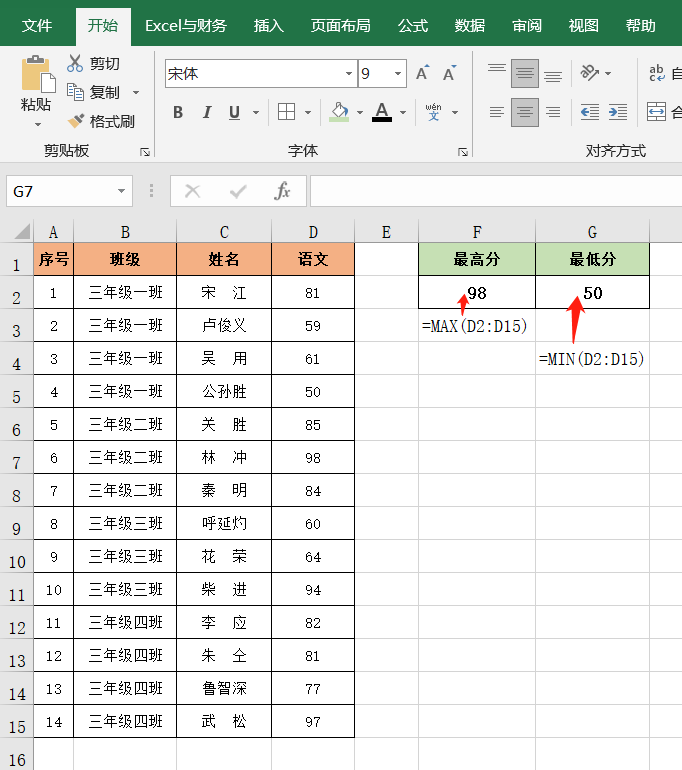Screen dimensions: 682x770
Task: Open the font name dropdown (宋体)
Action: (x=348, y=74)
